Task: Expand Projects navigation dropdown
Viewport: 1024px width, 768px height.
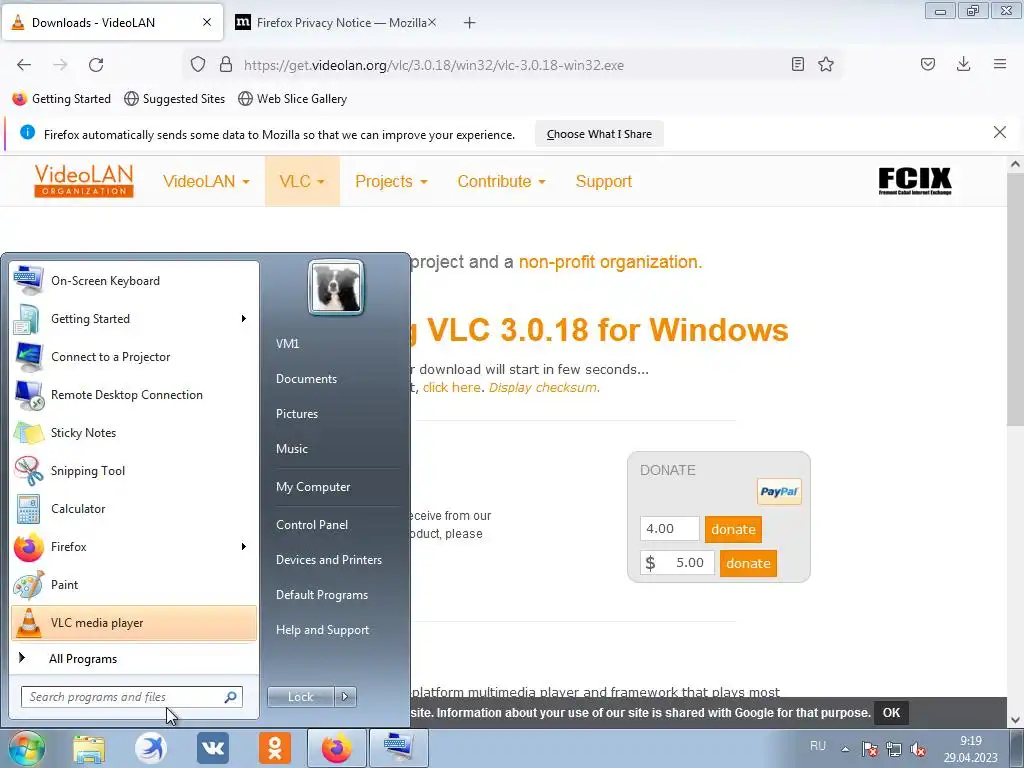Action: 391,182
